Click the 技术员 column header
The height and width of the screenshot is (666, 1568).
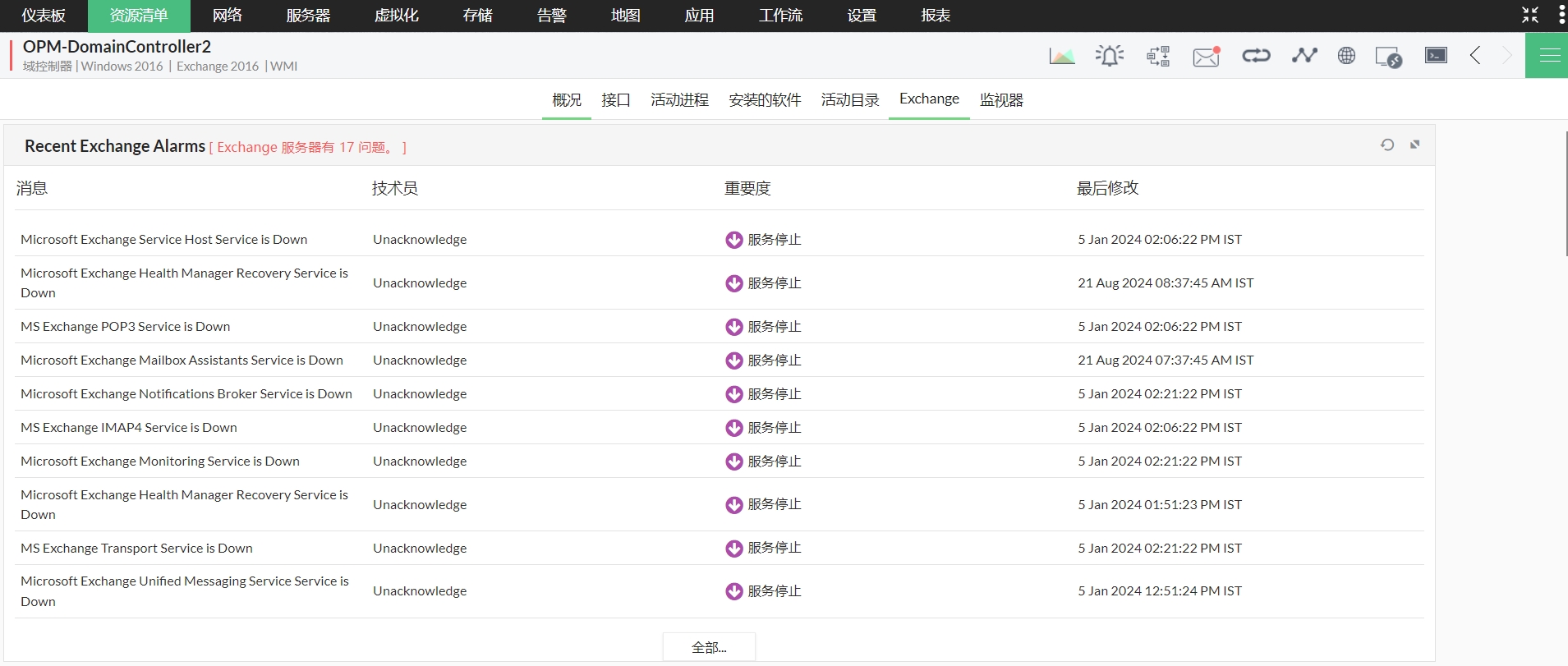[395, 188]
